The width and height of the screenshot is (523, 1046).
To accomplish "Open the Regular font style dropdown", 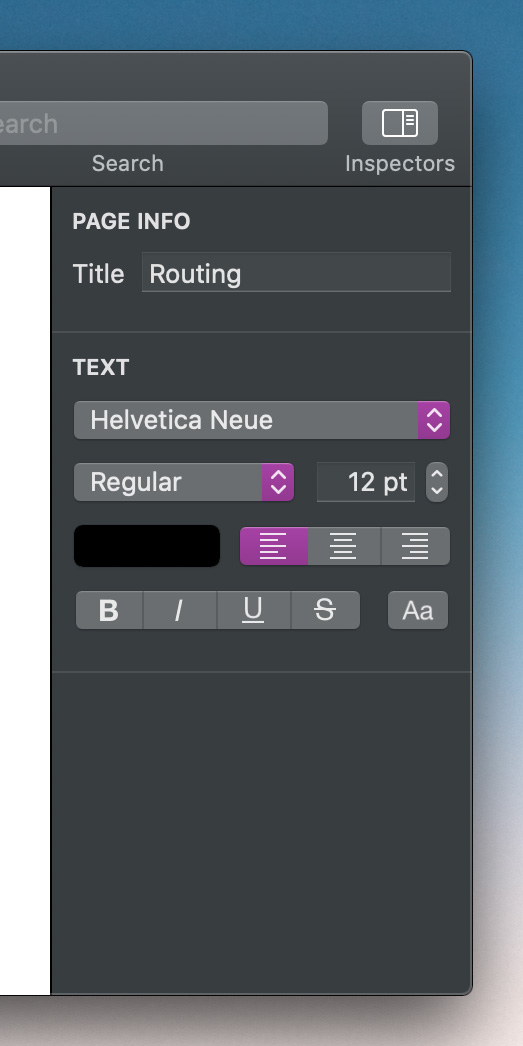I will tap(183, 482).
